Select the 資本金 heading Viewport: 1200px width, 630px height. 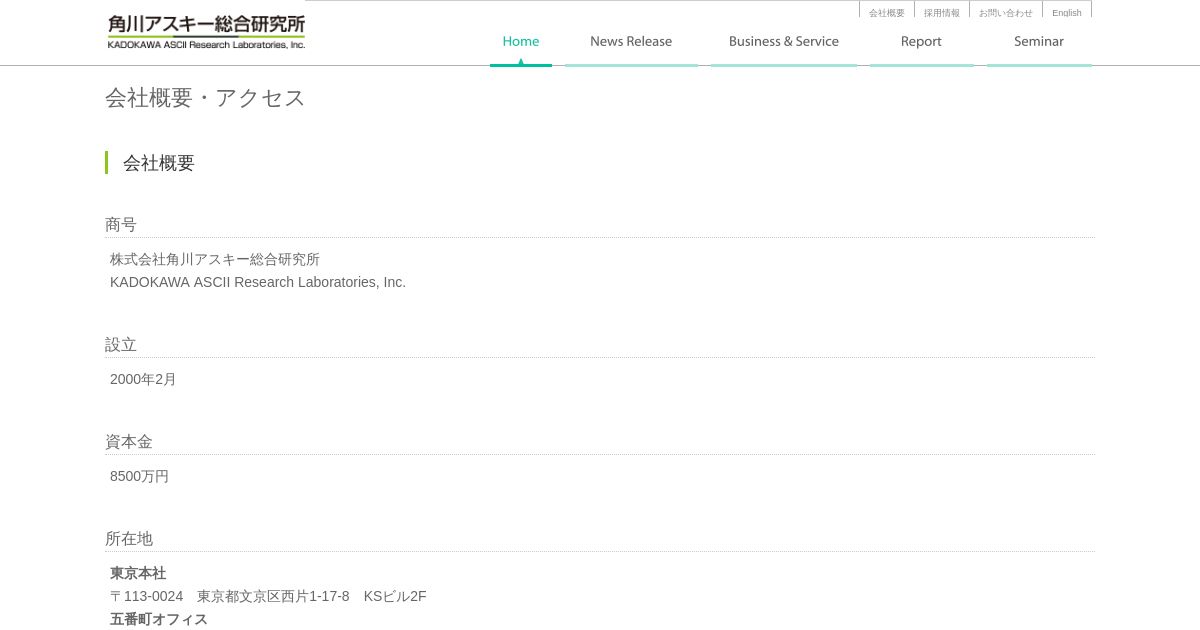point(129,442)
